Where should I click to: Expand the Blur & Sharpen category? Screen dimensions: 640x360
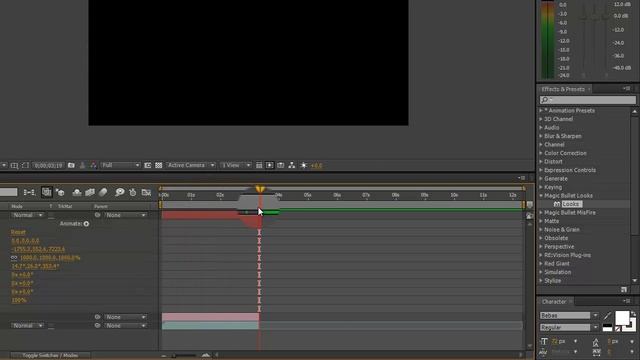(541, 136)
